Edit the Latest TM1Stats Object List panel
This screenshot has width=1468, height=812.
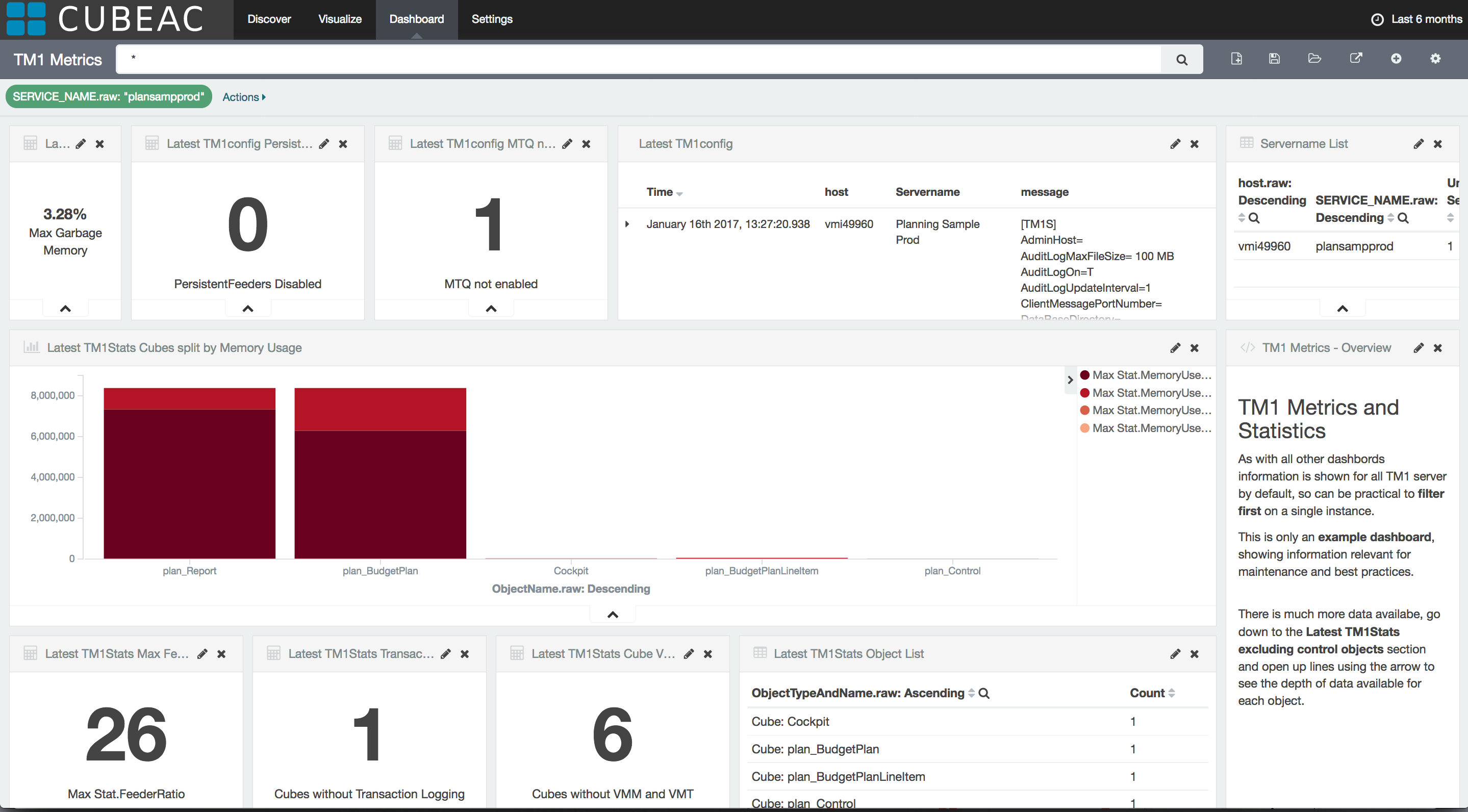pos(1175,654)
